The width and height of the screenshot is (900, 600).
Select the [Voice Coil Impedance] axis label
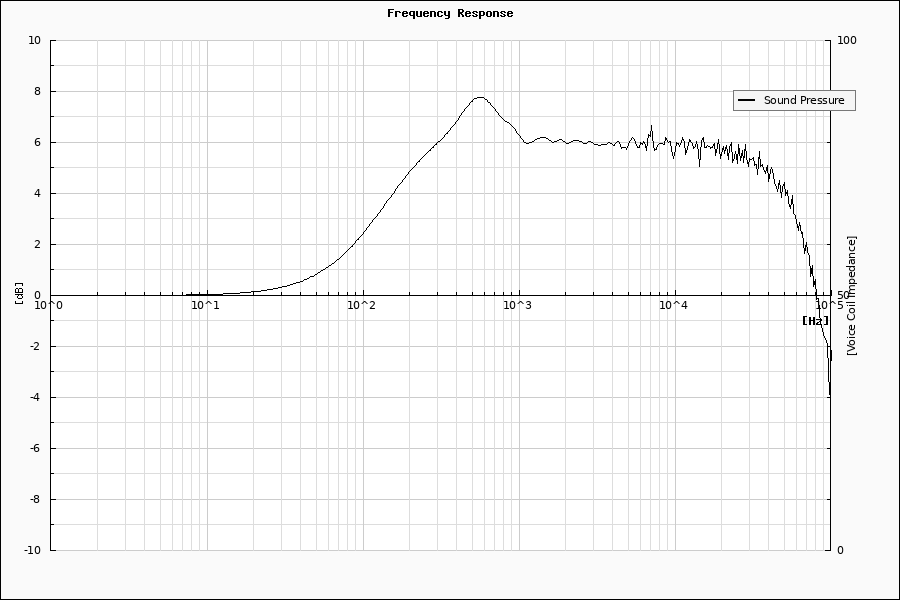[851, 295]
